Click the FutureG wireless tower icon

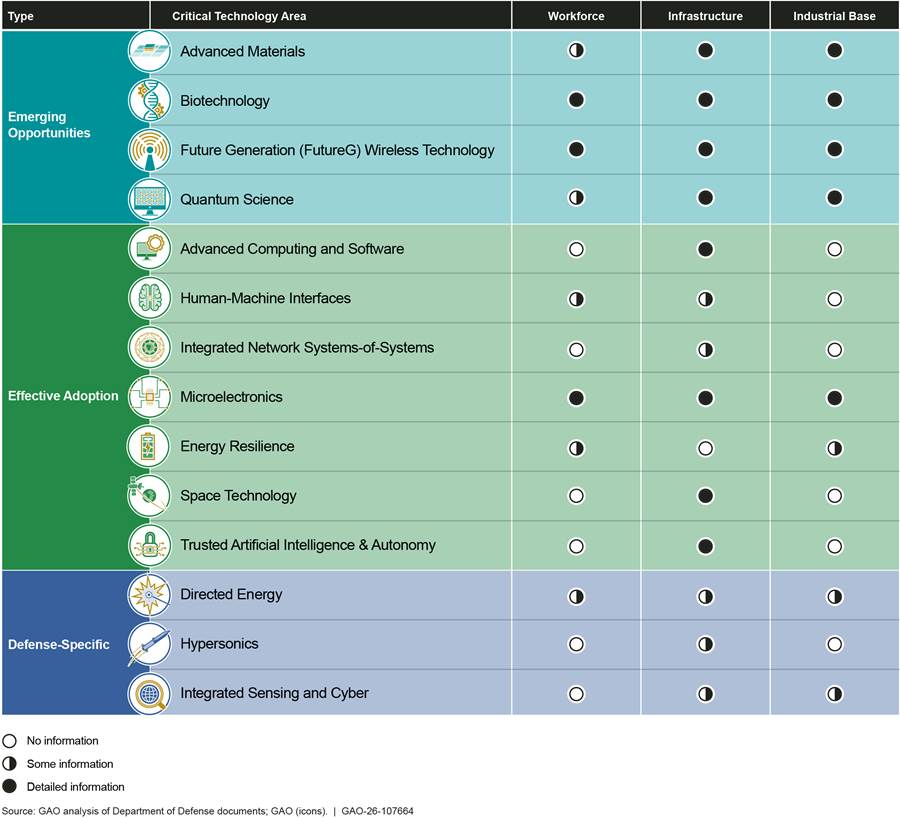coord(148,150)
